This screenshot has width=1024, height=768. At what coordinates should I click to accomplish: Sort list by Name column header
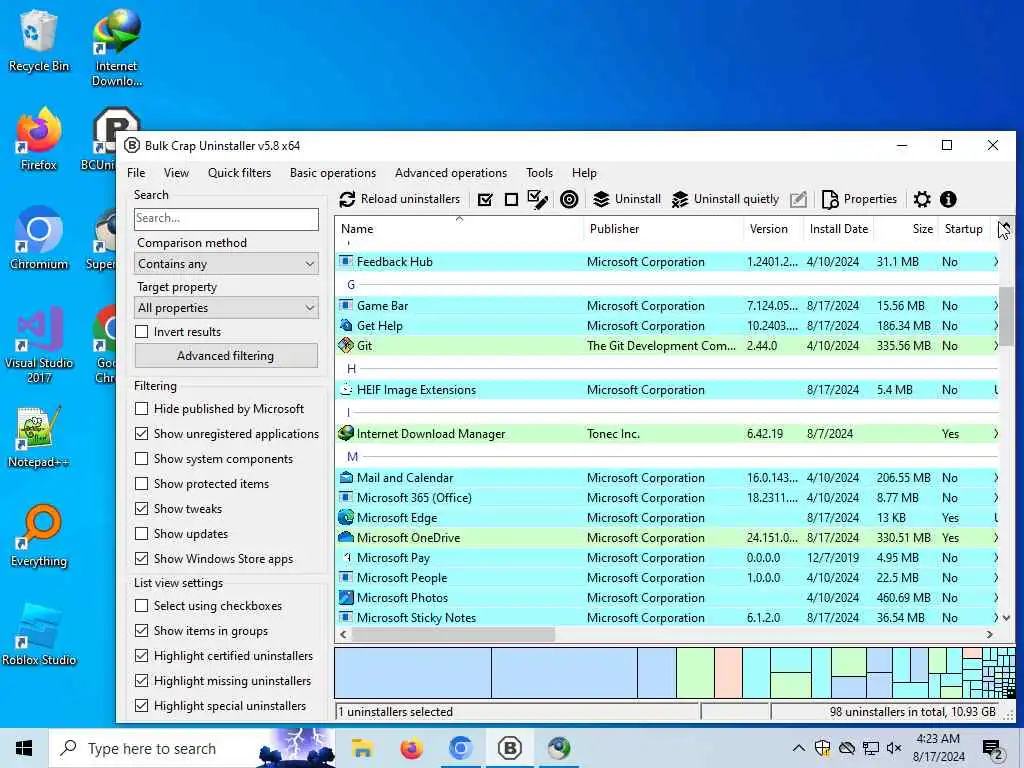(459, 229)
